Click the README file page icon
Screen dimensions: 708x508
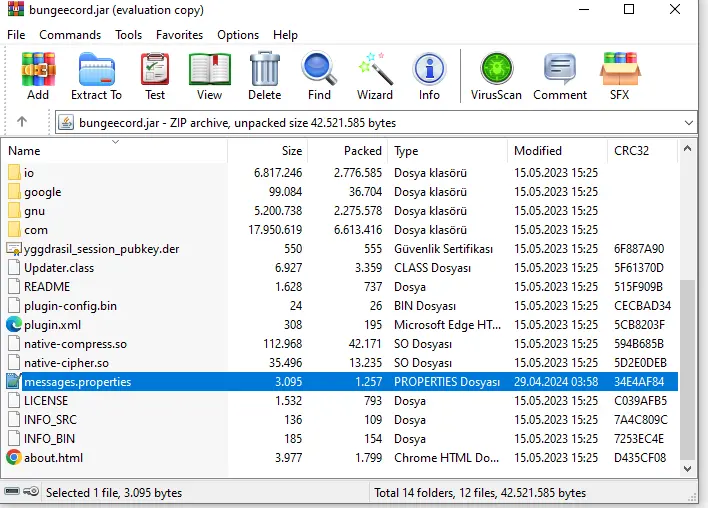point(14,287)
